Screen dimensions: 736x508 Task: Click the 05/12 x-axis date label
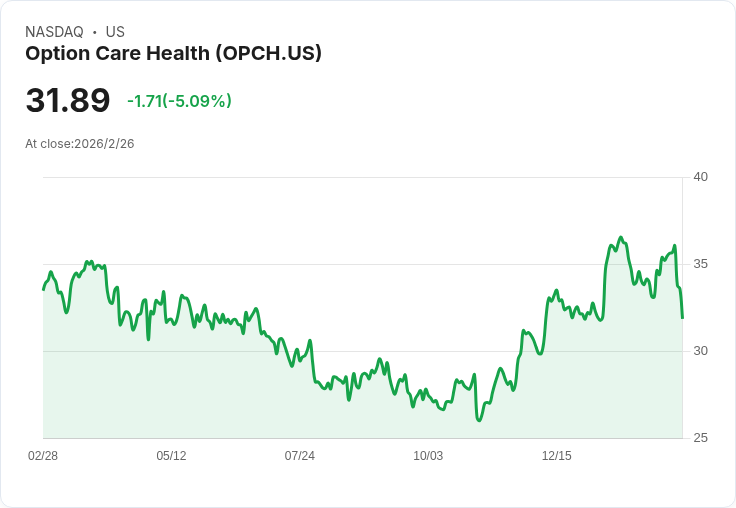(171, 456)
